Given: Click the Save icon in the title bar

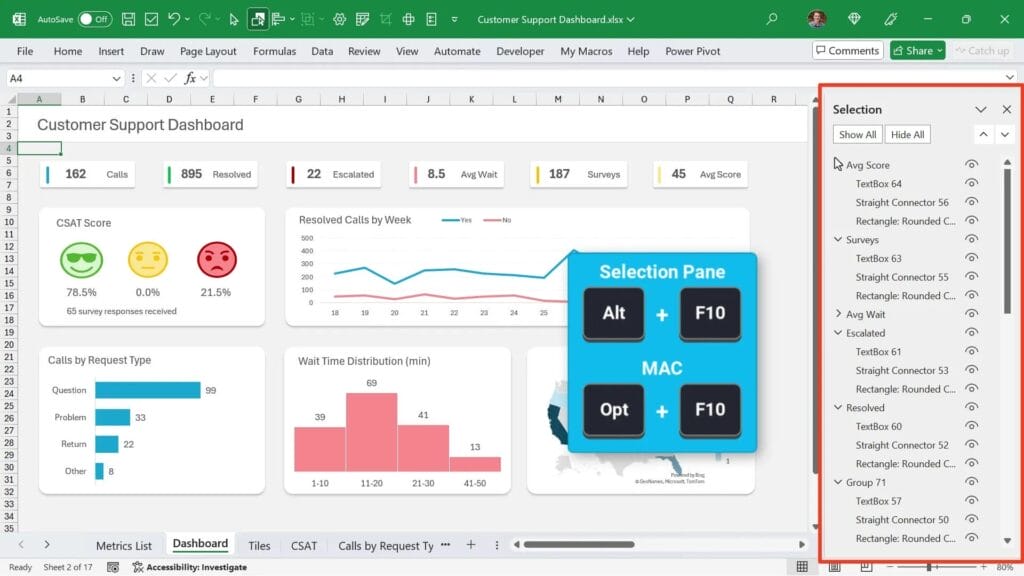Looking at the screenshot, I should 128,19.
